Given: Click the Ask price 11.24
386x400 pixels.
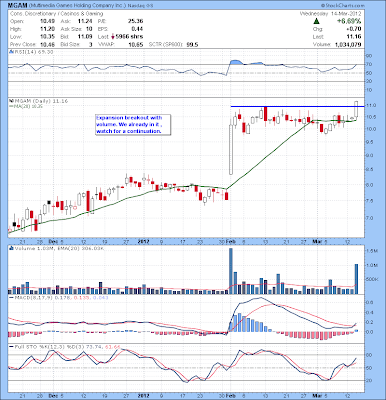Looking at the screenshot, I should point(86,21).
